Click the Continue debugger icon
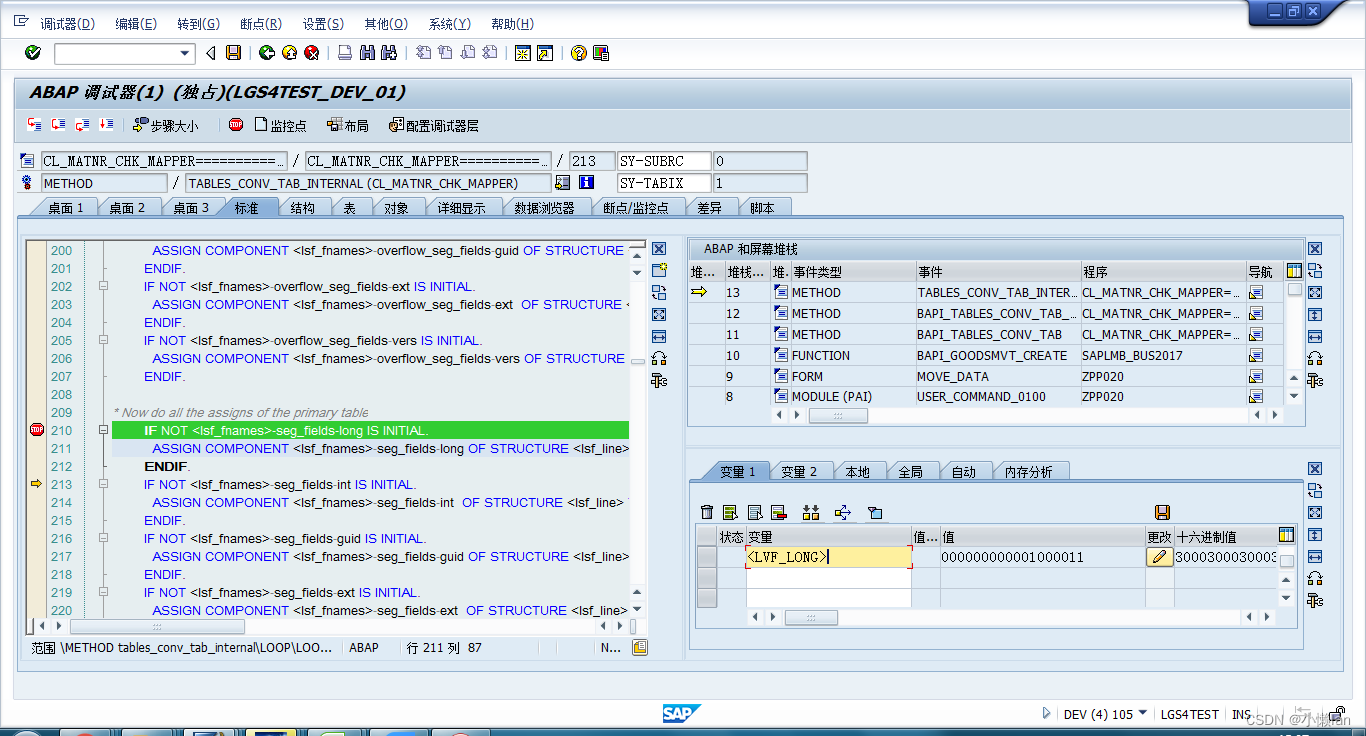The width and height of the screenshot is (1366, 736). [x=106, y=125]
